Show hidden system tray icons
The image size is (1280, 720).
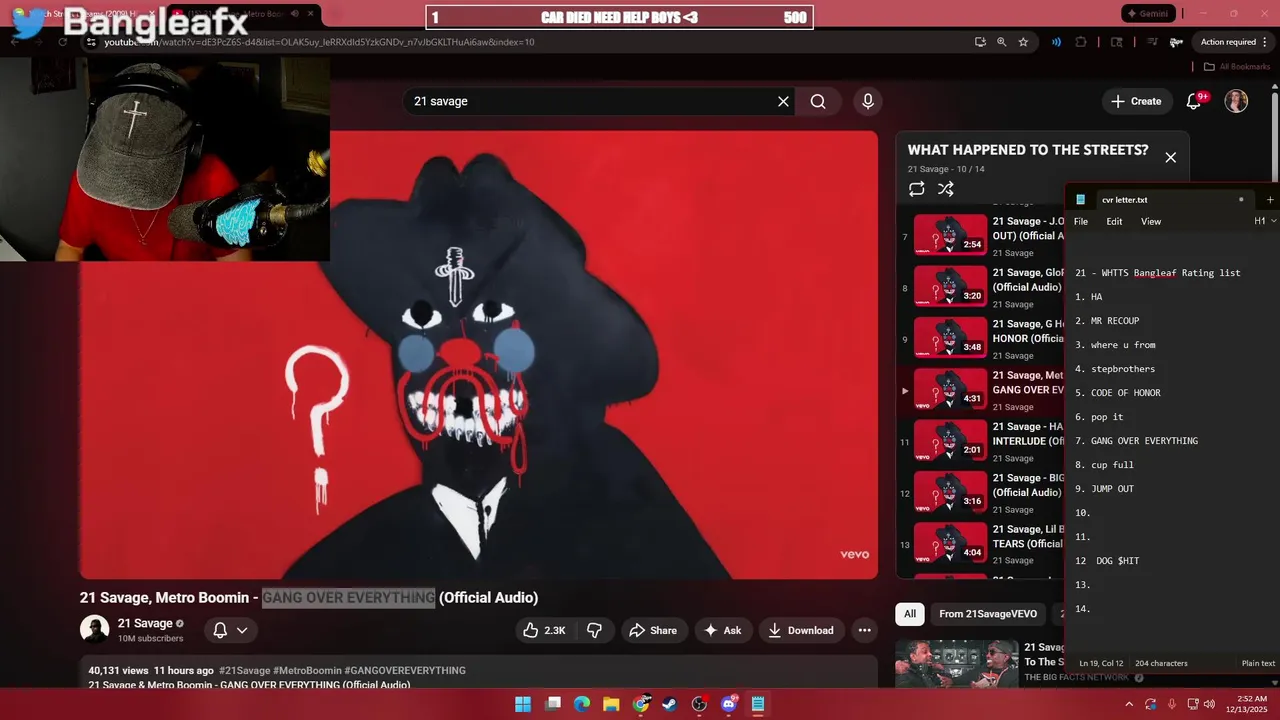pos(1129,704)
